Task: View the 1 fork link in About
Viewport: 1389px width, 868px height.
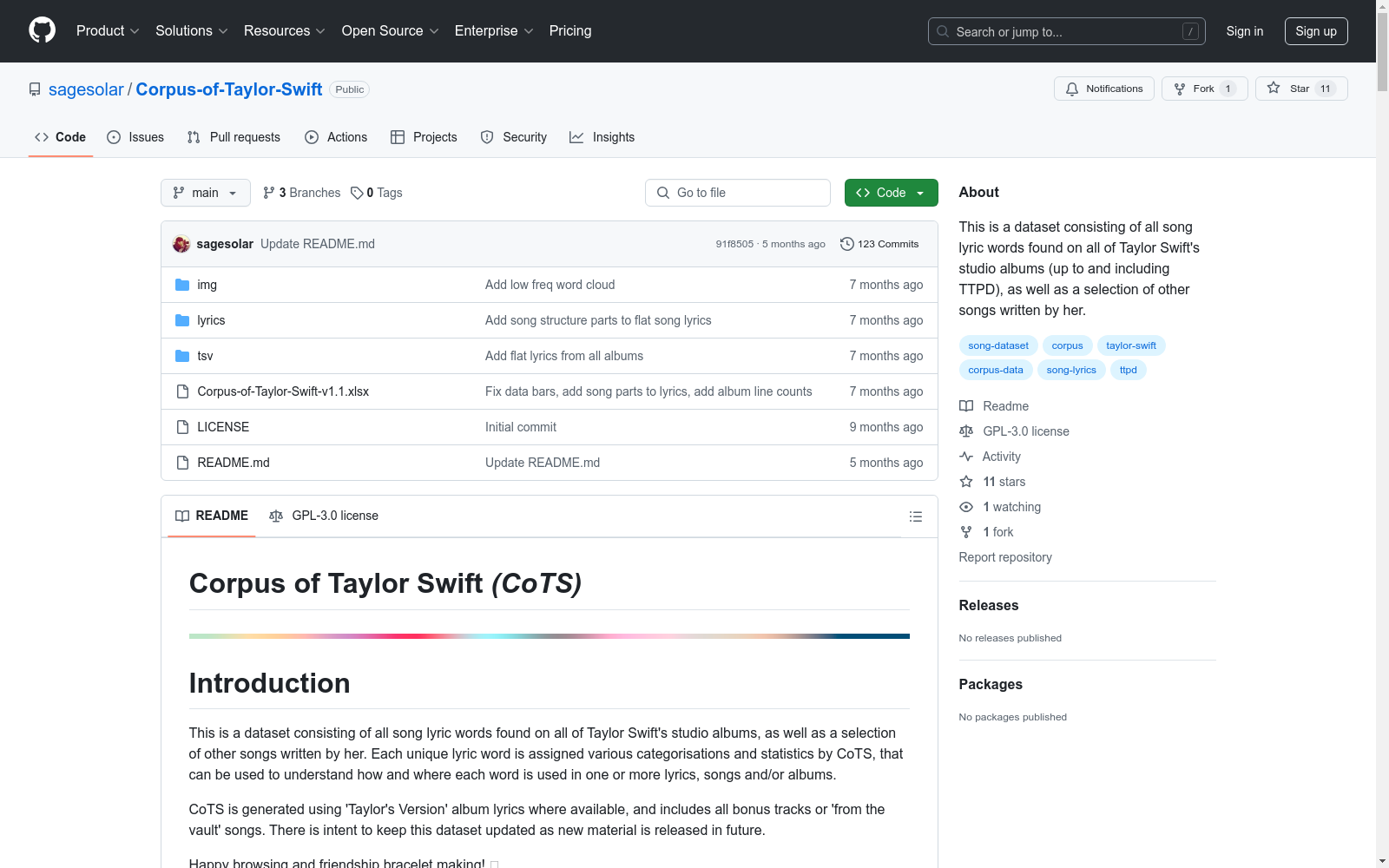Action: pos(987,532)
